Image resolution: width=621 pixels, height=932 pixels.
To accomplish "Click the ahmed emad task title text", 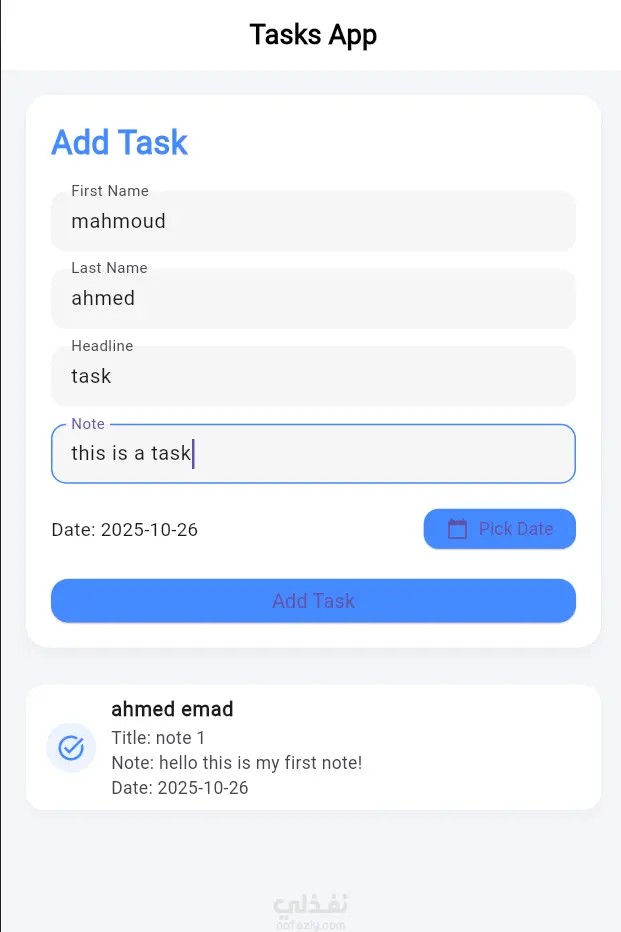I will [172, 709].
